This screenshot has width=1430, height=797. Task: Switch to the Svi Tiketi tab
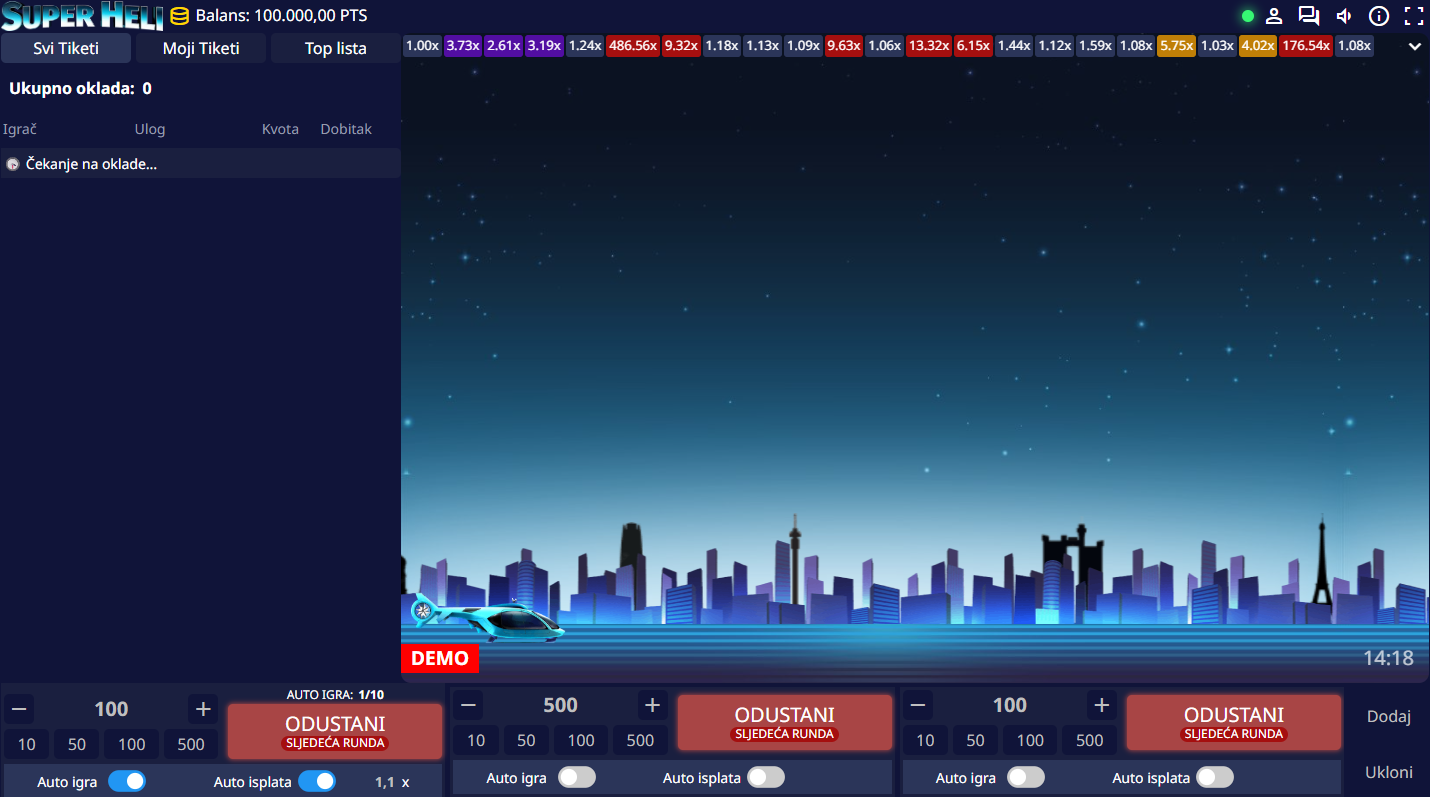point(66,48)
